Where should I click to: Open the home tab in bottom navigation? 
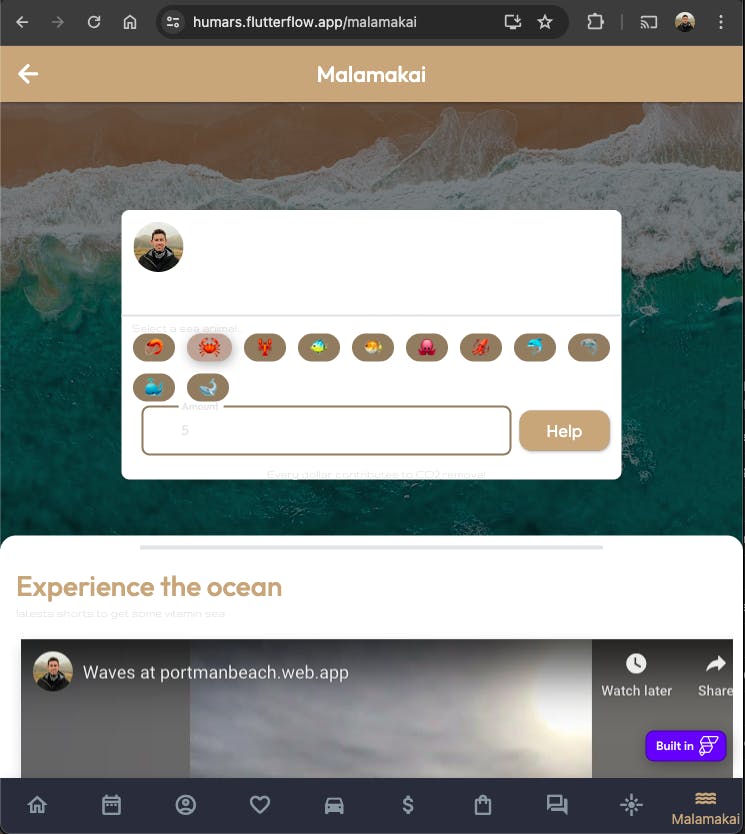(x=37, y=805)
